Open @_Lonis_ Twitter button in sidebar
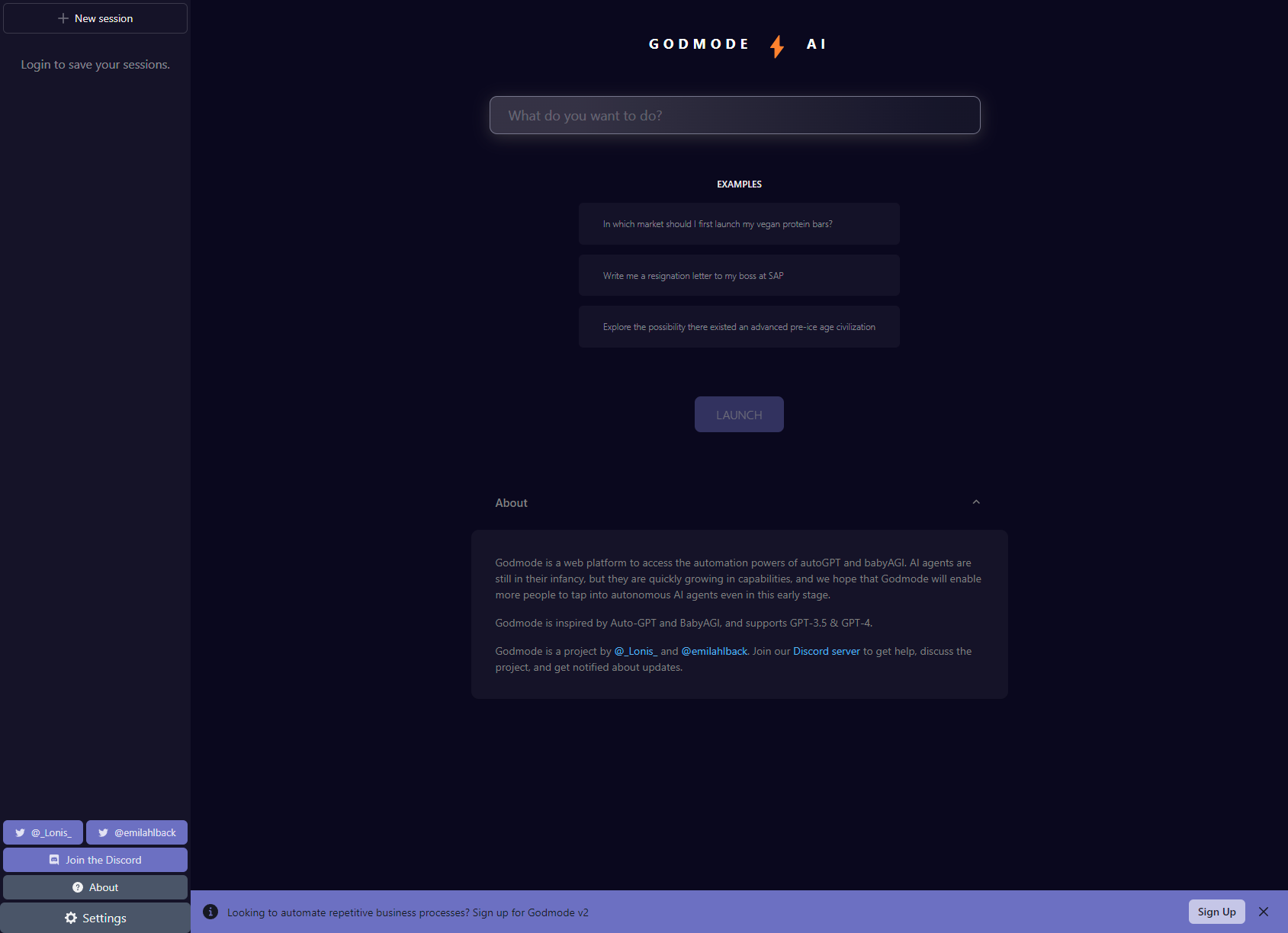Screen dimensions: 1288x933 click(43, 832)
